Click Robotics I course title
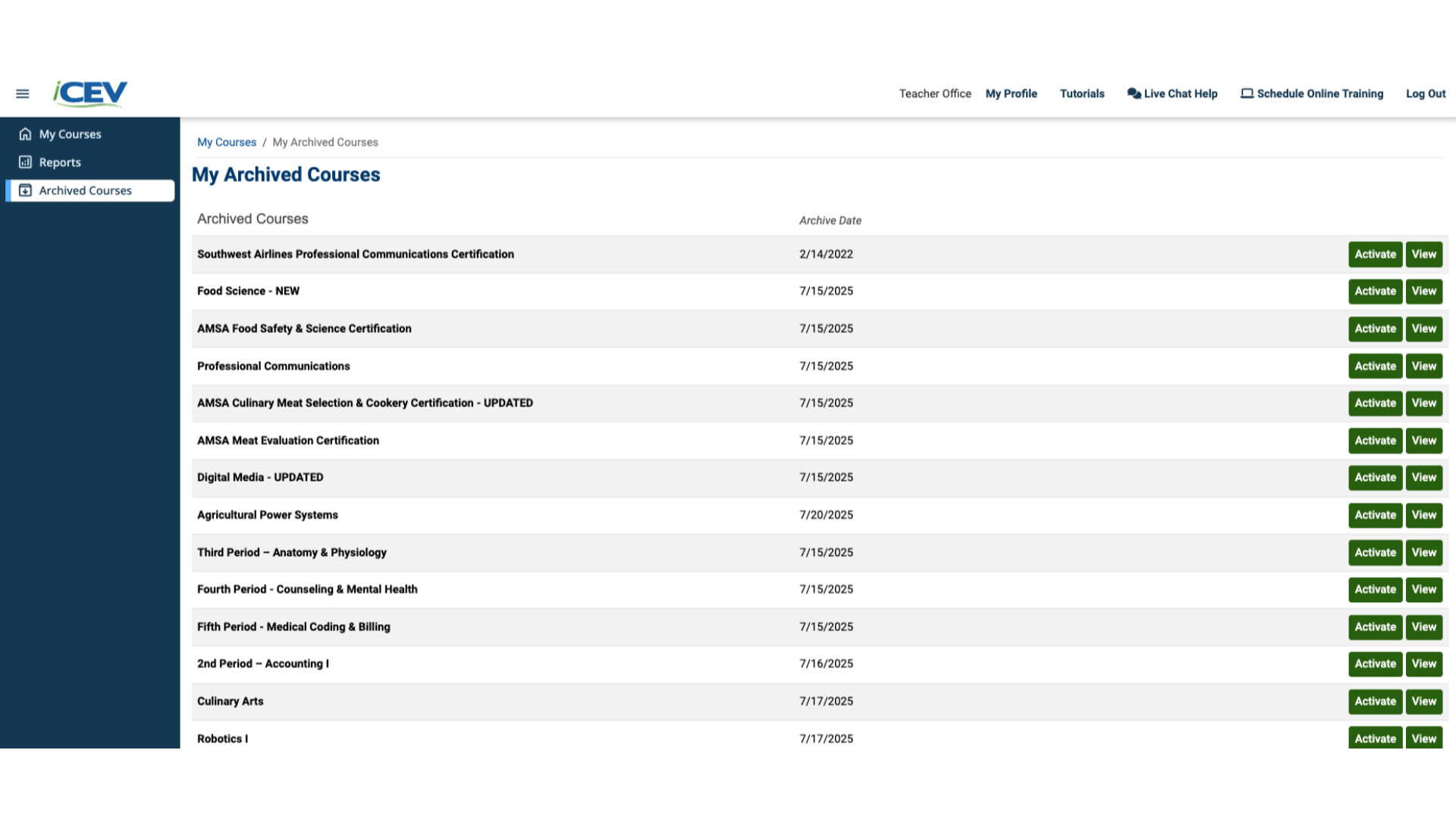 point(222,739)
